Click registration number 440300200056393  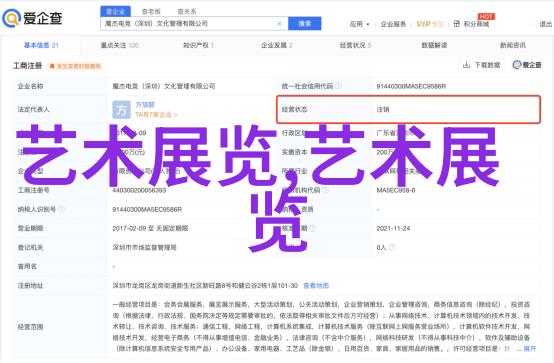[139, 190]
